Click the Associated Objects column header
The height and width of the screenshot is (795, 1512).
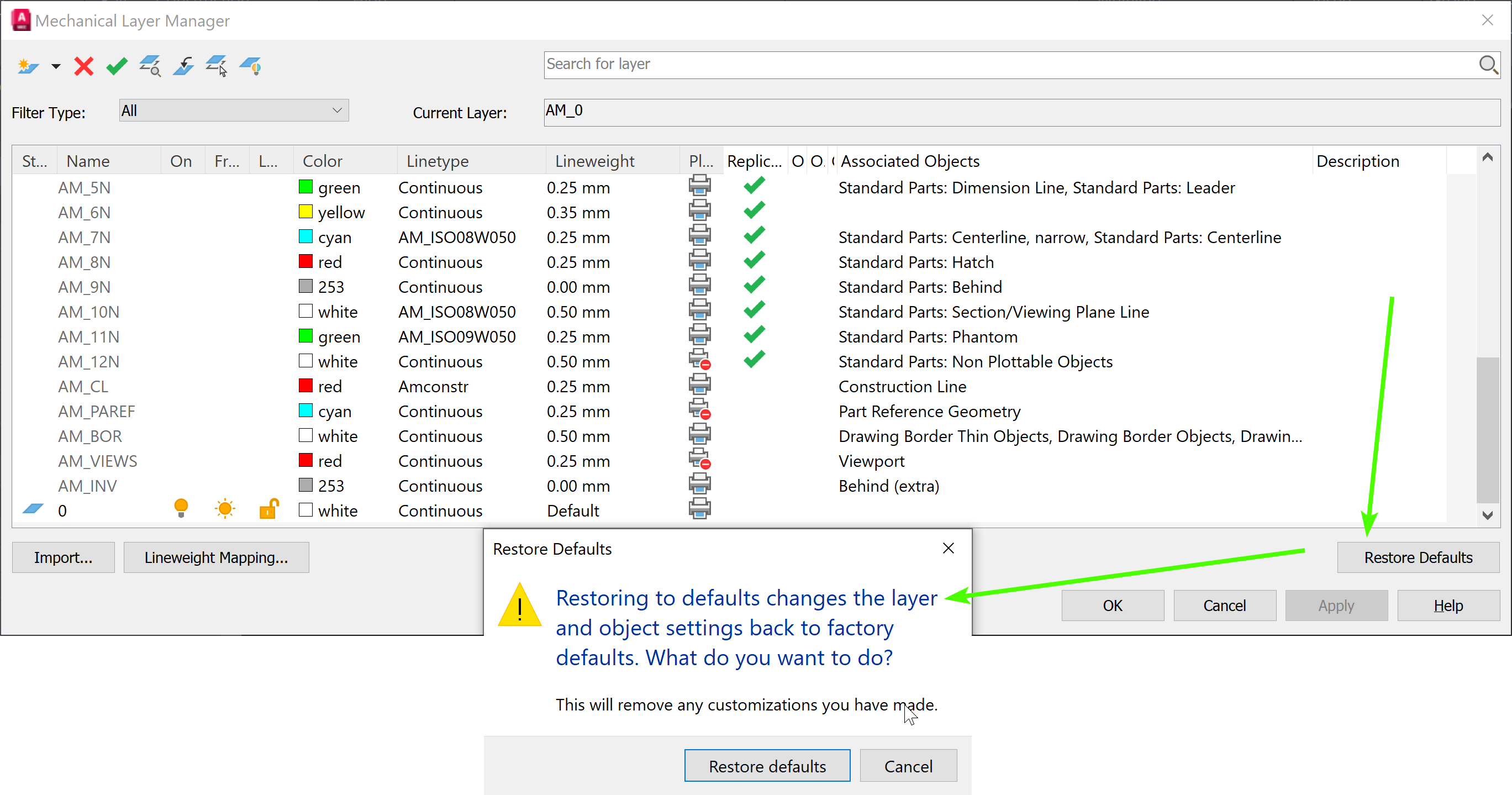(x=910, y=161)
